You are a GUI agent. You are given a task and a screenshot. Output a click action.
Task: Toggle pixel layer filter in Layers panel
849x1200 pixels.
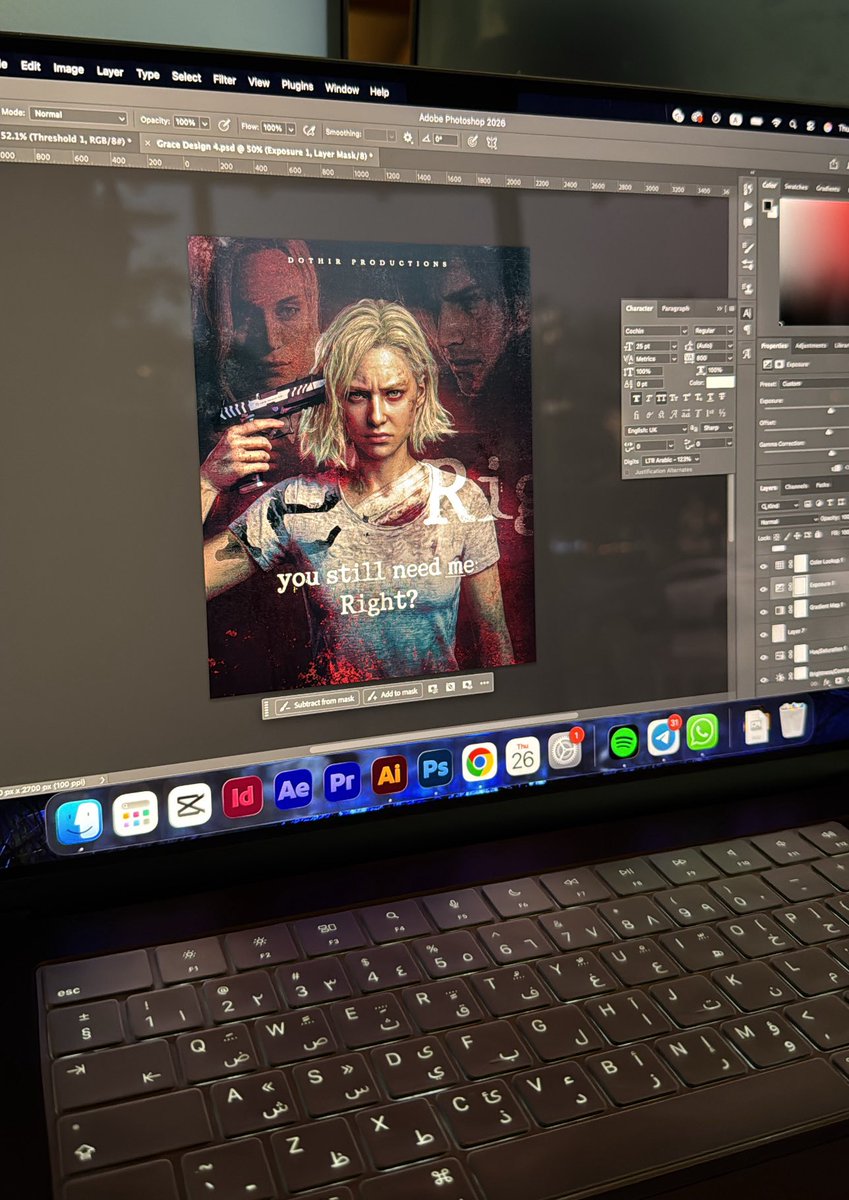[807, 504]
